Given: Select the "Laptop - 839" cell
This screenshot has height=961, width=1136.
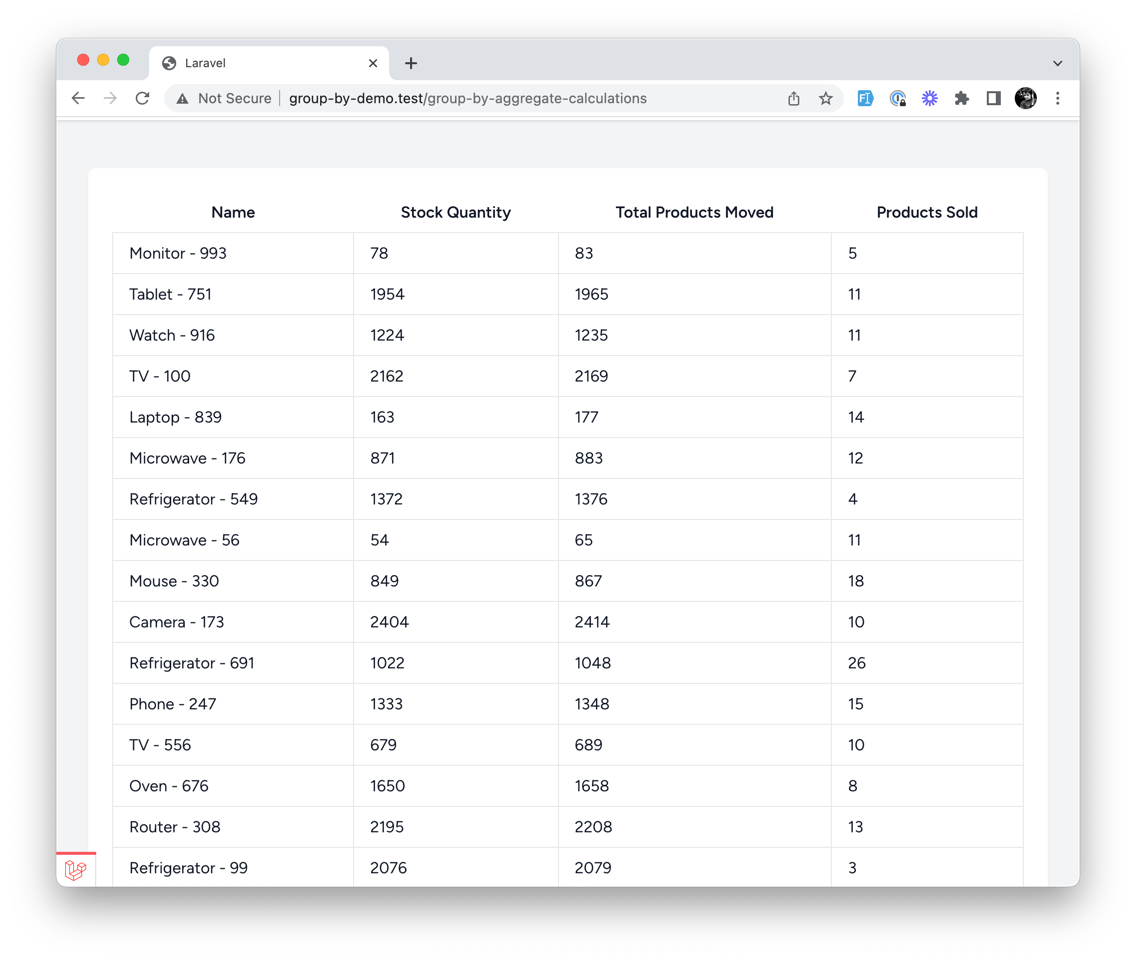Looking at the screenshot, I should [x=233, y=417].
